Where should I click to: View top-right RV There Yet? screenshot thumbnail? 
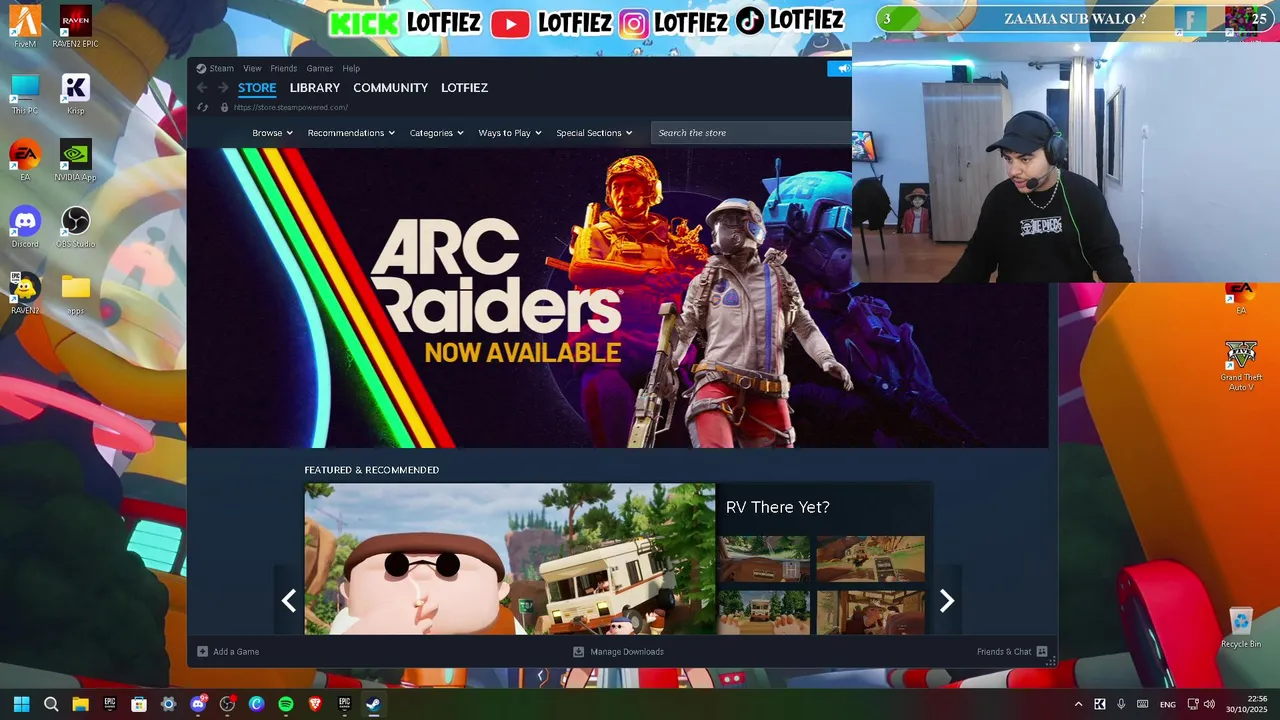point(871,559)
